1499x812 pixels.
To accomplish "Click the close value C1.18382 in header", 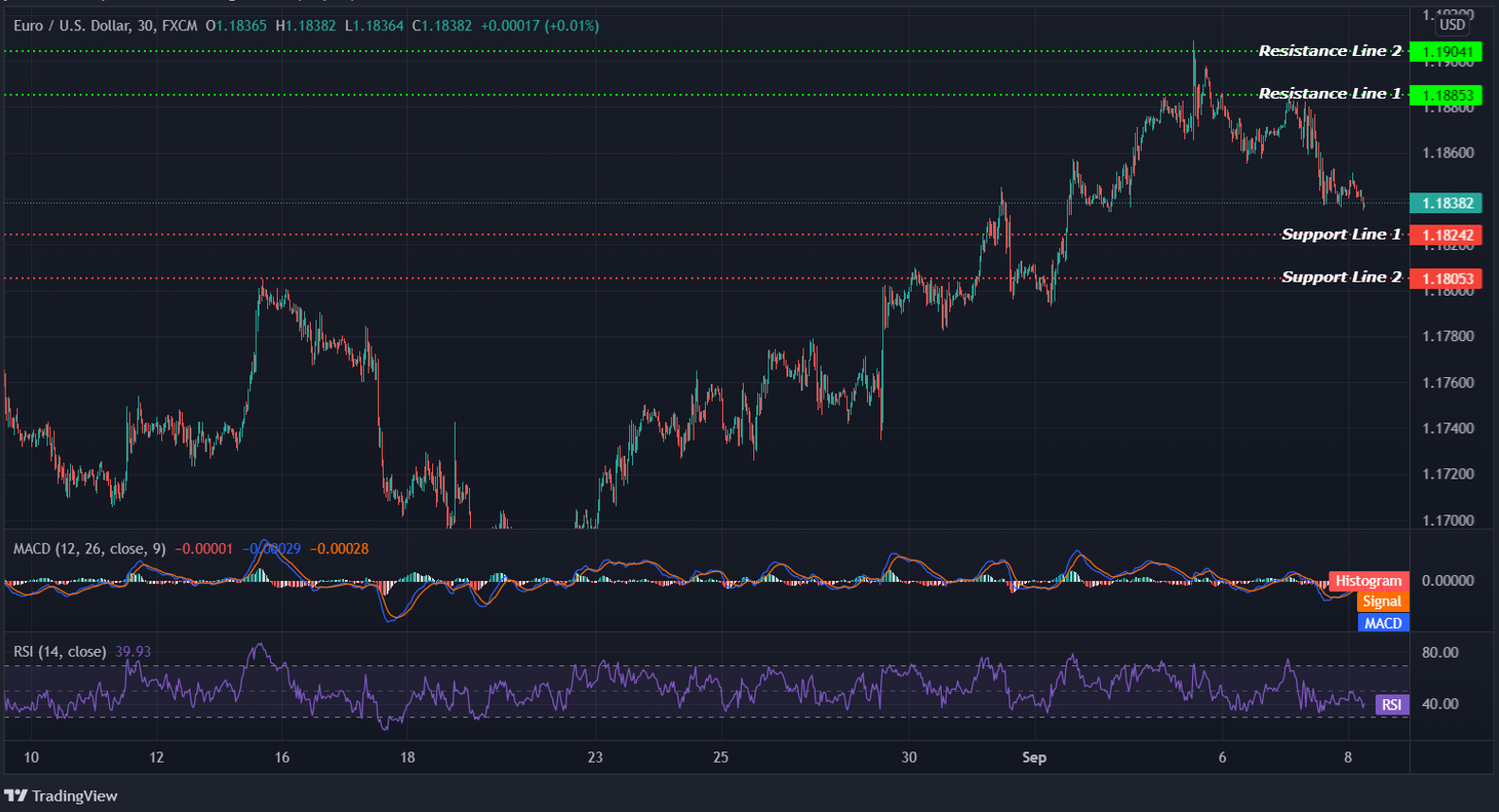I will coord(442,26).
